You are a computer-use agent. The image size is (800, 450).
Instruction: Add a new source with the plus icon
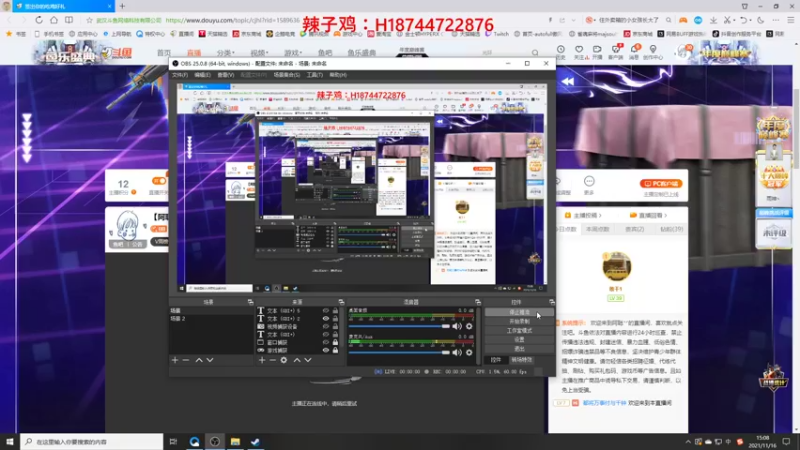pos(262,360)
